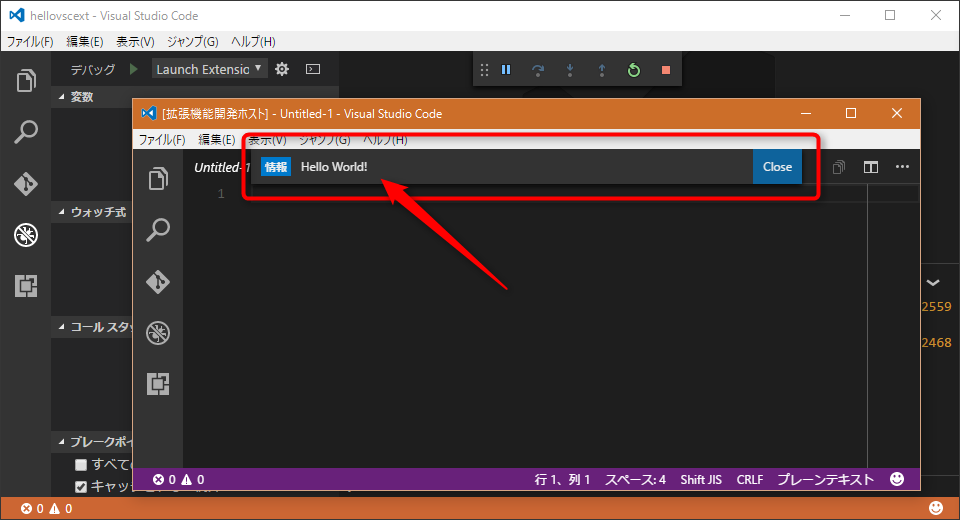Open ファイル(F) menu in extension host window
The width and height of the screenshot is (960, 520).
click(162, 140)
